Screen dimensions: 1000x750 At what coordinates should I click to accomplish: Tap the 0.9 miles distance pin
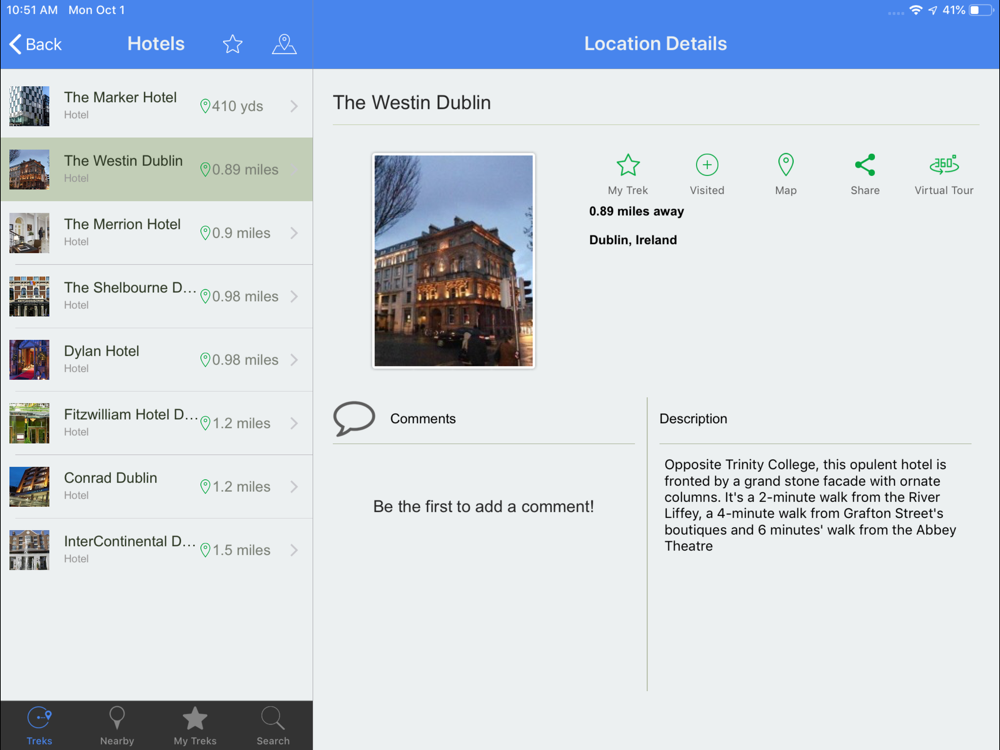coord(205,233)
